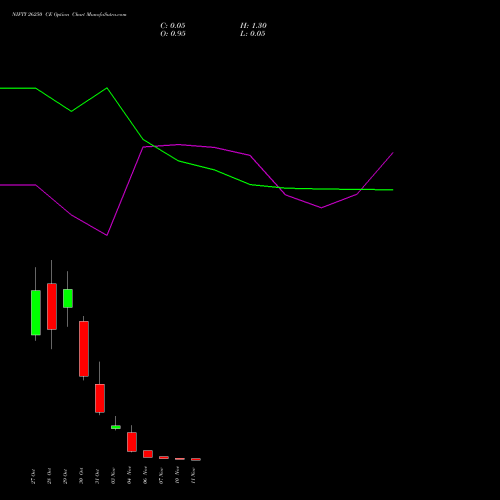Click the close value 'C: 0.05'
The width and height of the screenshot is (500, 500).
click(x=173, y=26)
